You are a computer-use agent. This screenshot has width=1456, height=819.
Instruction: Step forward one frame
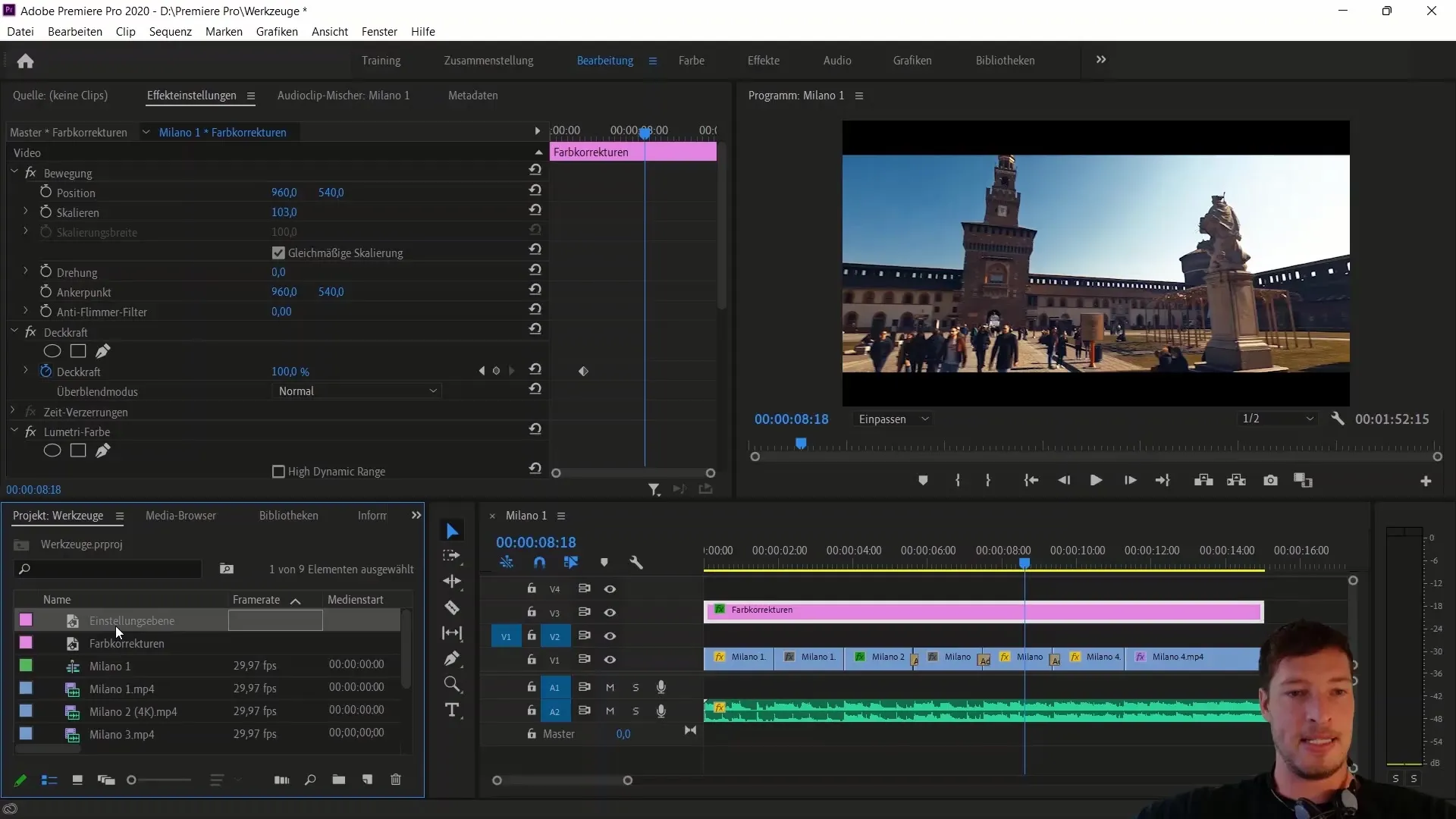(1130, 481)
